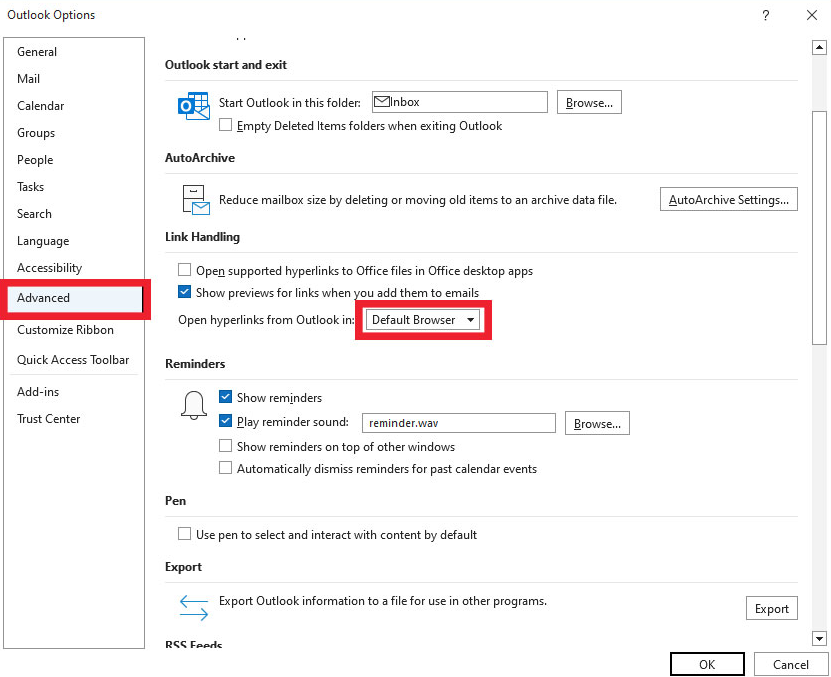Go to the Groups options category

(x=74, y=133)
